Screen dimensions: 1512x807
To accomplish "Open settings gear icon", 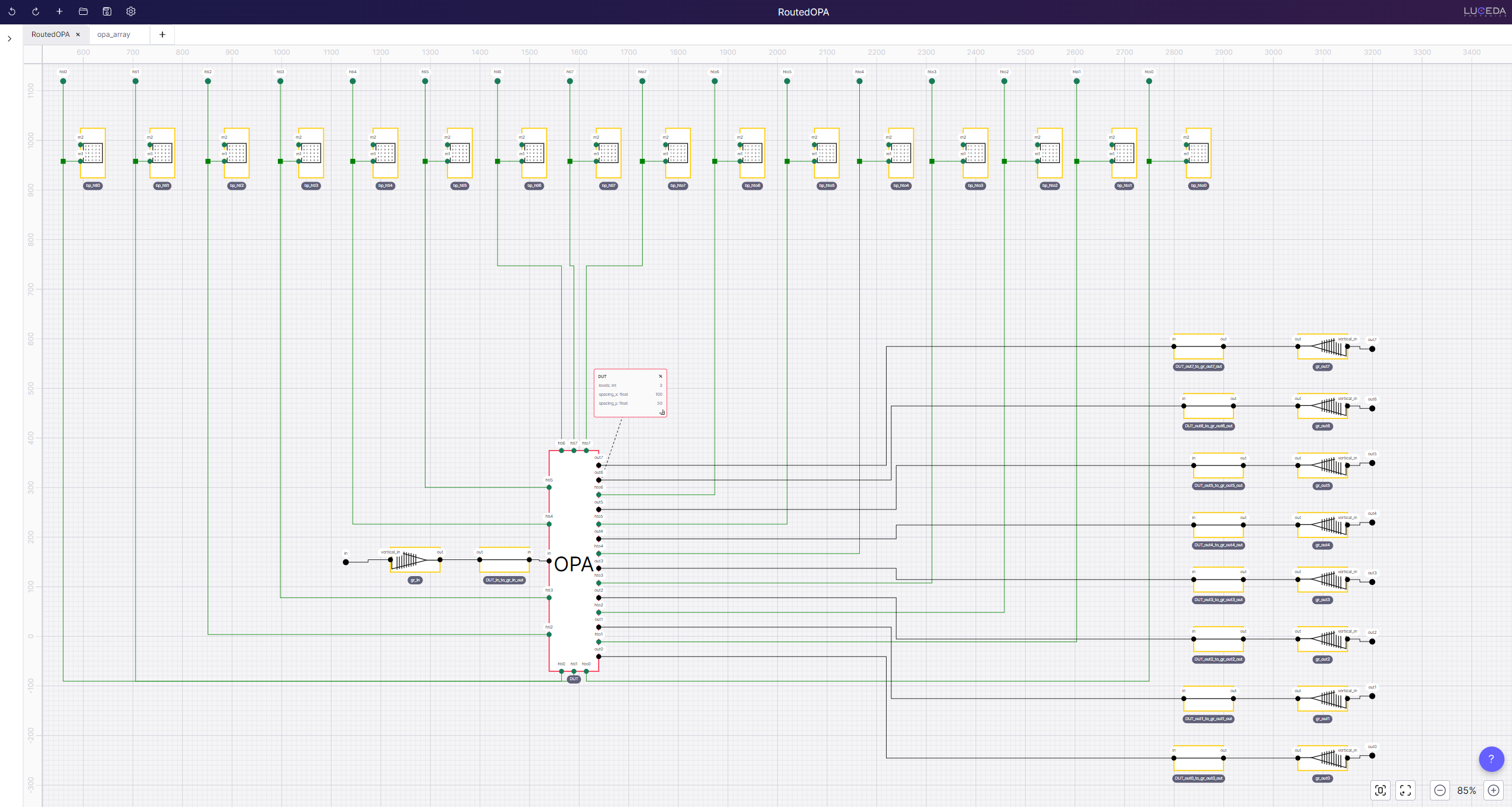I will 131,11.
